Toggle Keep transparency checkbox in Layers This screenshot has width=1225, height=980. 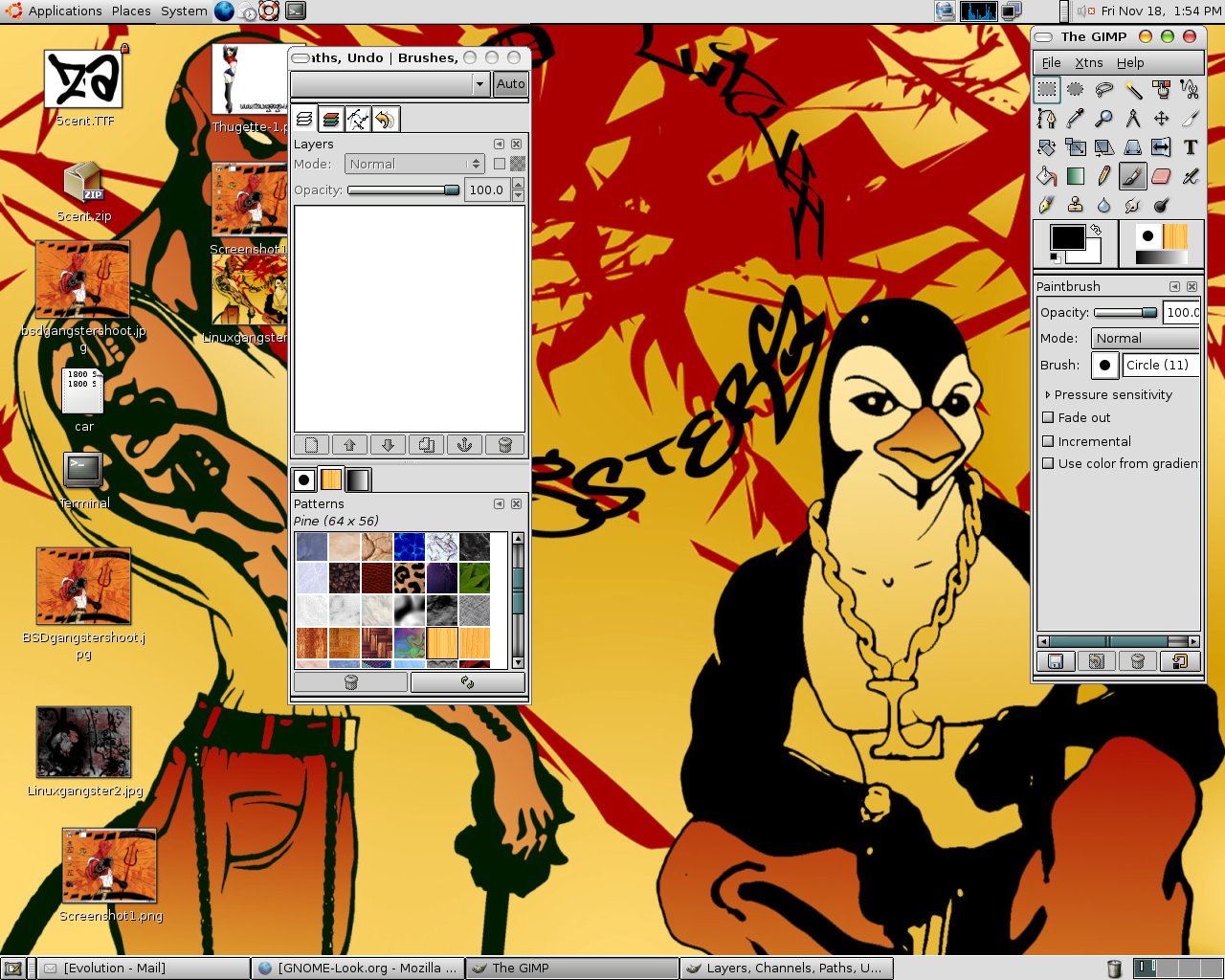click(x=500, y=164)
